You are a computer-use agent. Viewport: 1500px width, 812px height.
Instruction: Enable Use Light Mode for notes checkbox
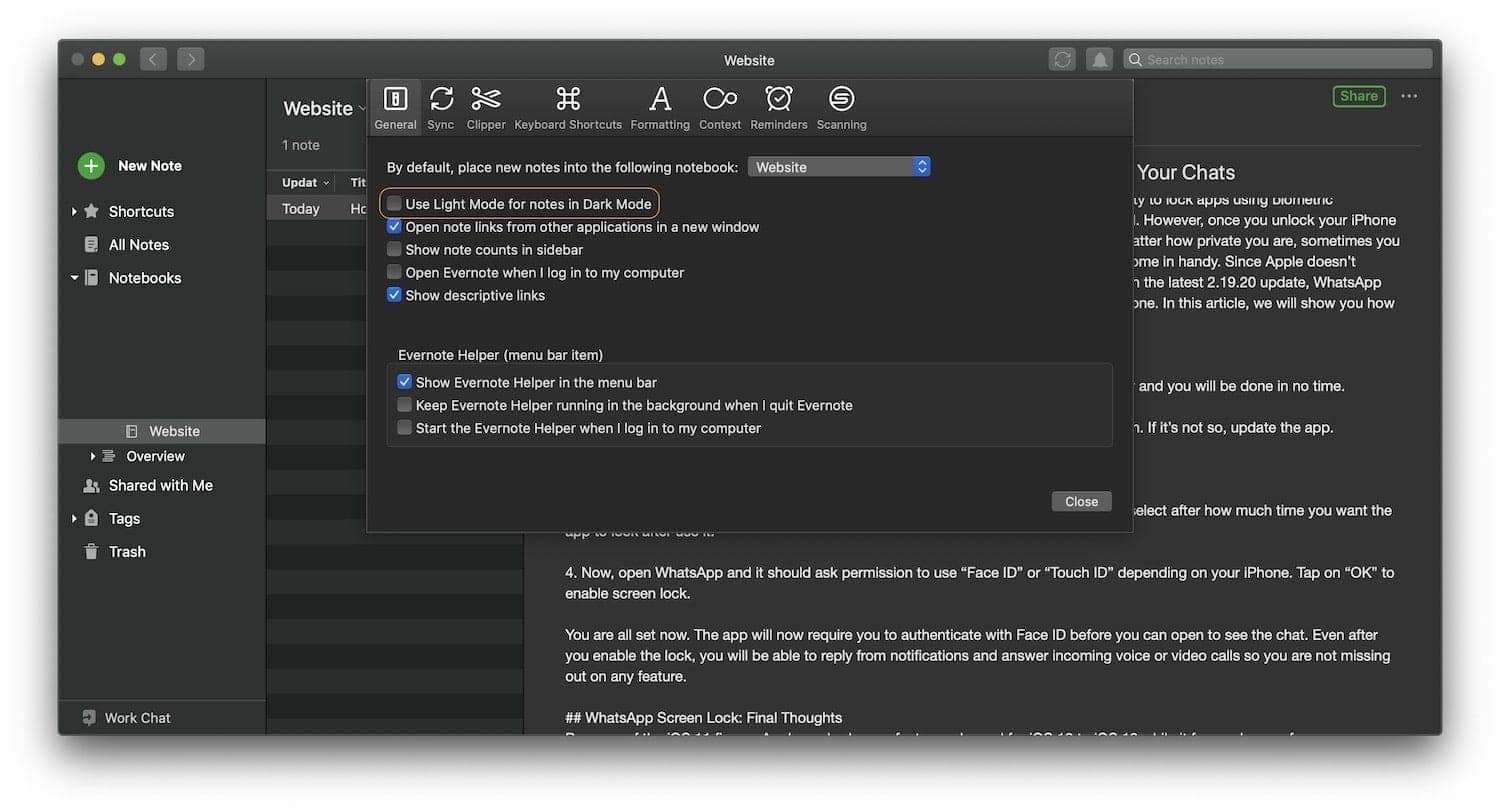tap(395, 204)
